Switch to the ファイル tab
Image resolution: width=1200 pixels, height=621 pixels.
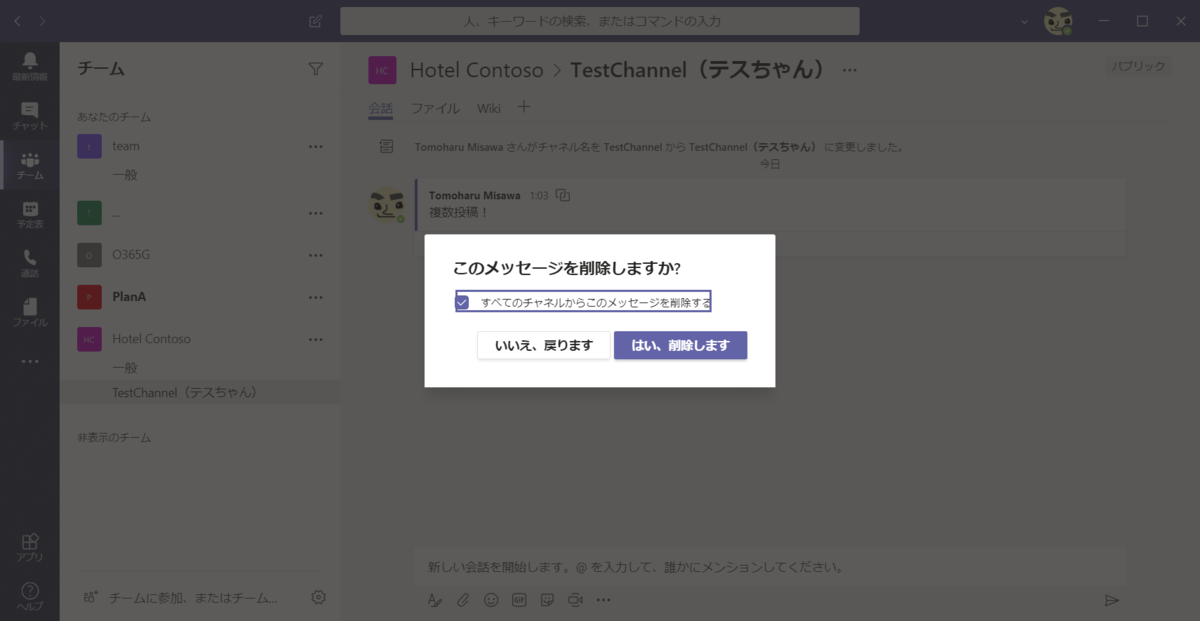pyautogui.click(x=435, y=108)
